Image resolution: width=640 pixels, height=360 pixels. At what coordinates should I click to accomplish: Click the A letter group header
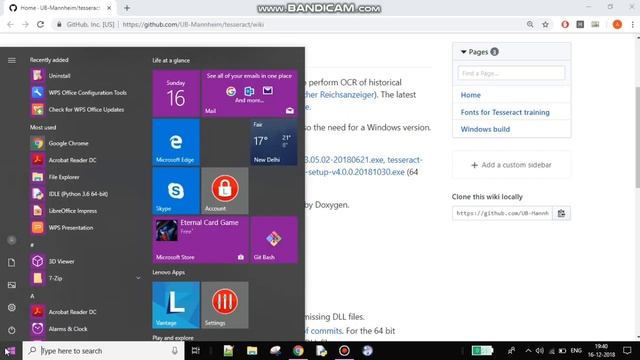pyautogui.click(x=32, y=296)
